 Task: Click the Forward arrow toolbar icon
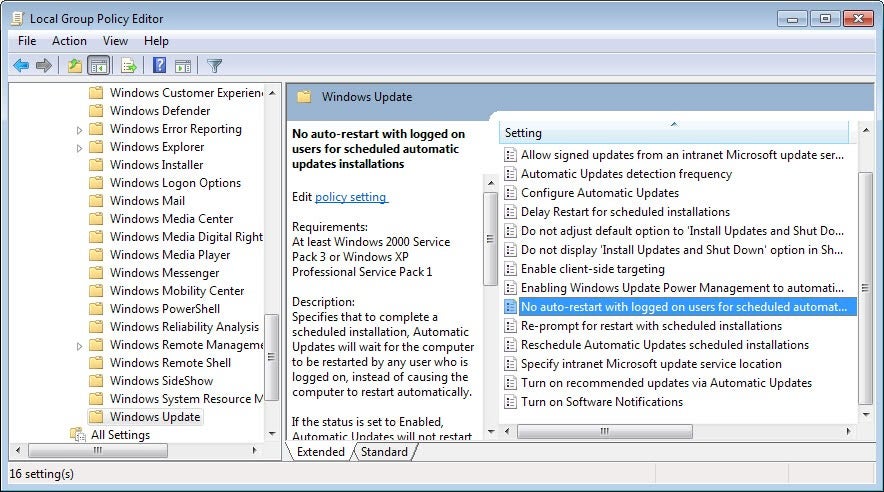43,66
